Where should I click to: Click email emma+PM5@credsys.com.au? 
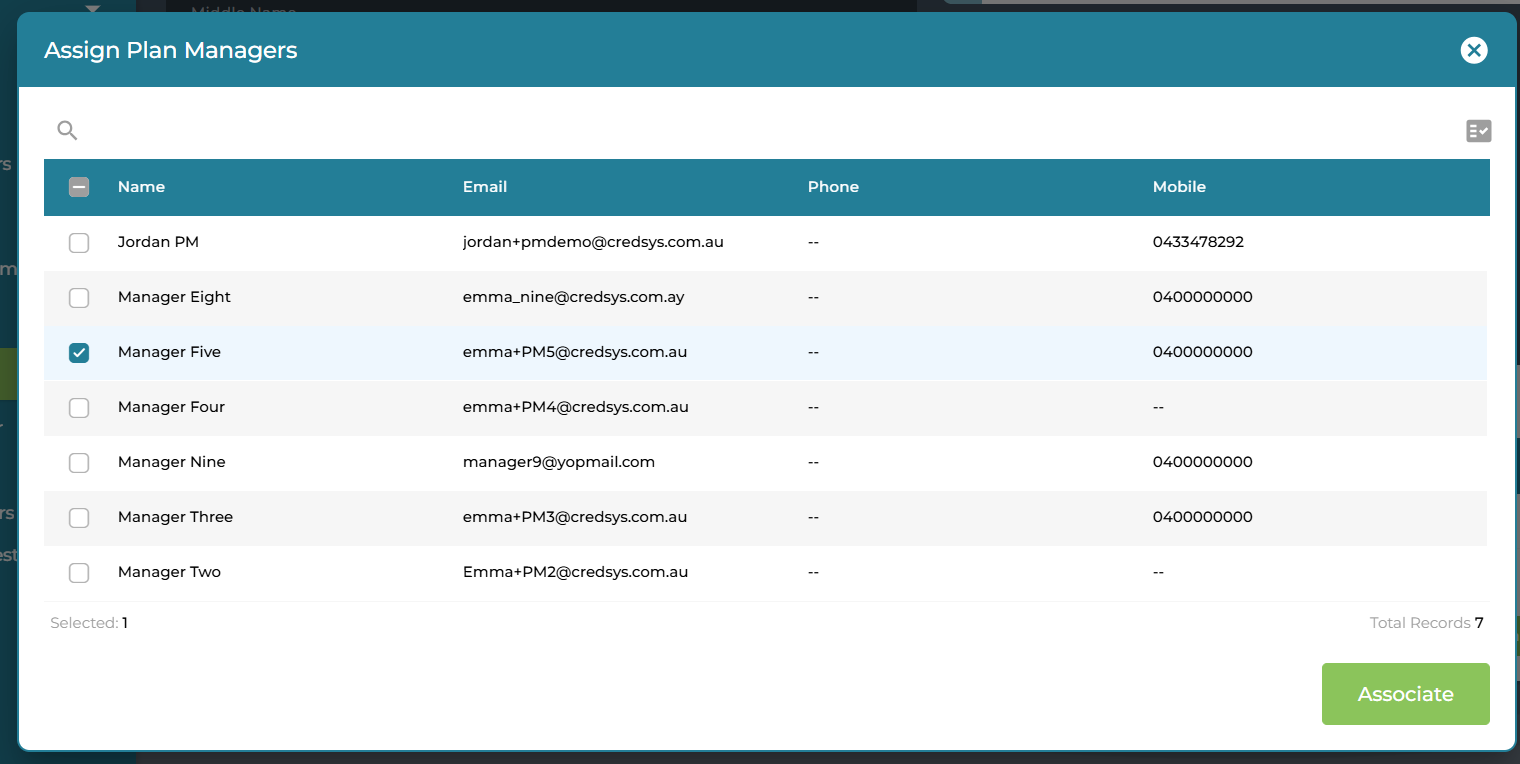pos(575,352)
